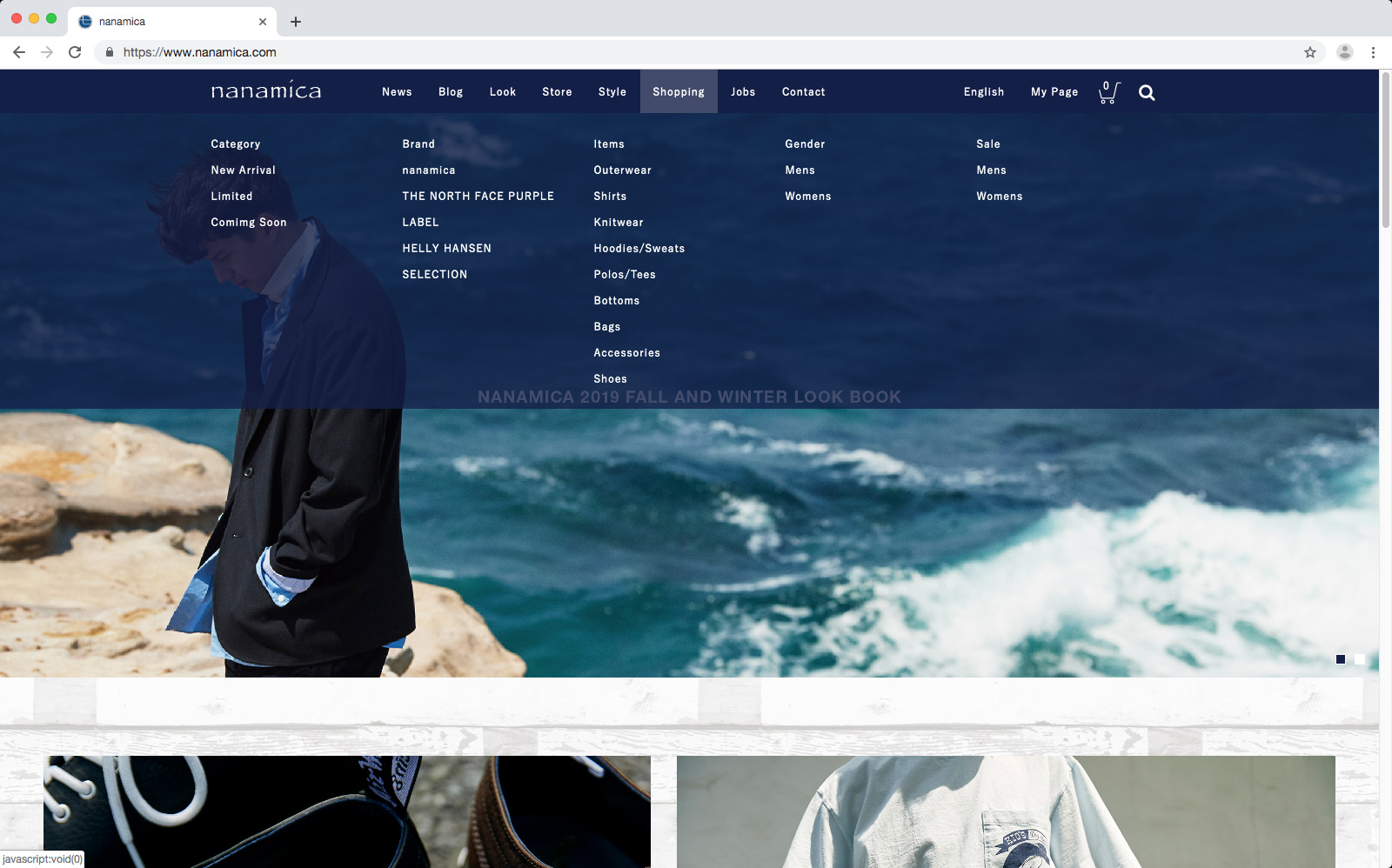Select the first slideshow indicator
This screenshot has width=1392, height=868.
coord(1341,659)
